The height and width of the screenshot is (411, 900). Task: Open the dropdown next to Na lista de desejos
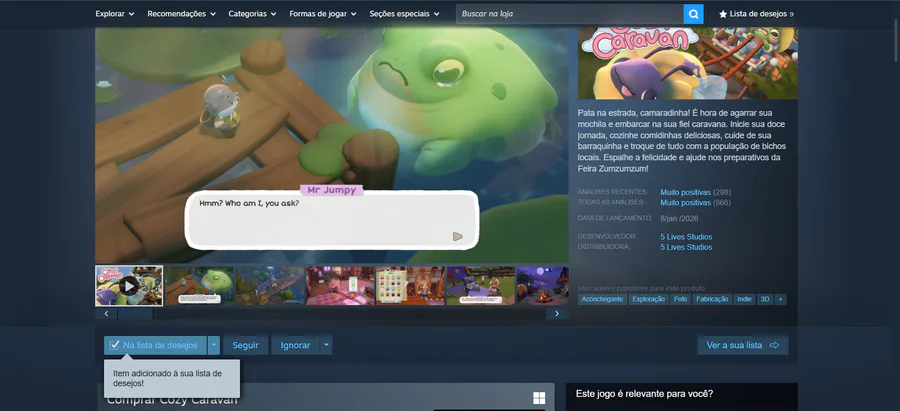point(214,345)
